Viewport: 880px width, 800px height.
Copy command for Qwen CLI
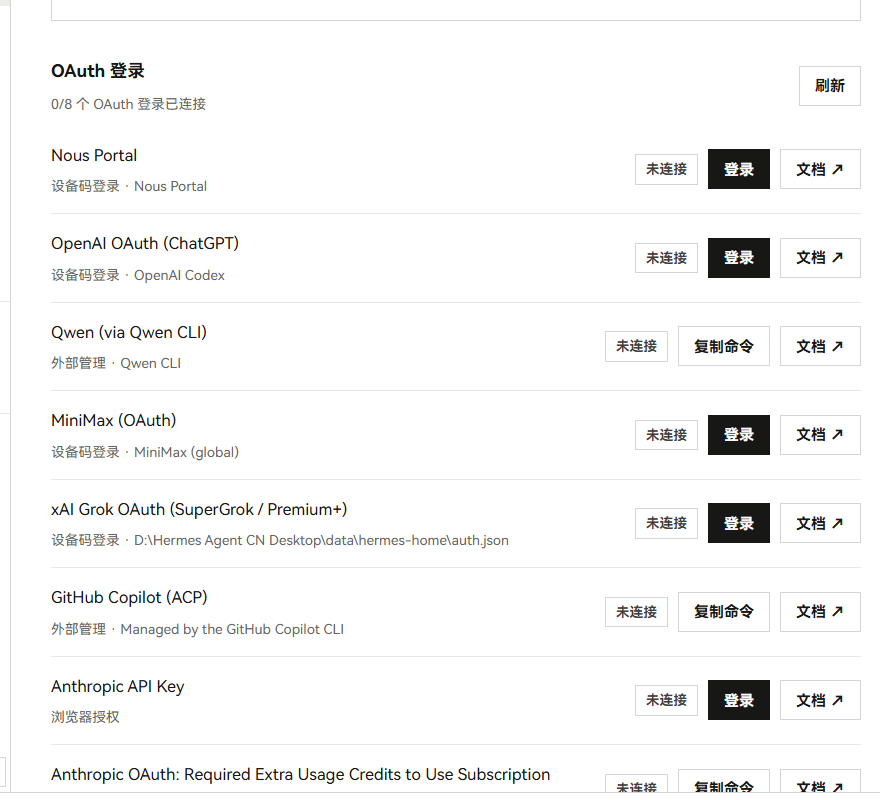point(723,346)
